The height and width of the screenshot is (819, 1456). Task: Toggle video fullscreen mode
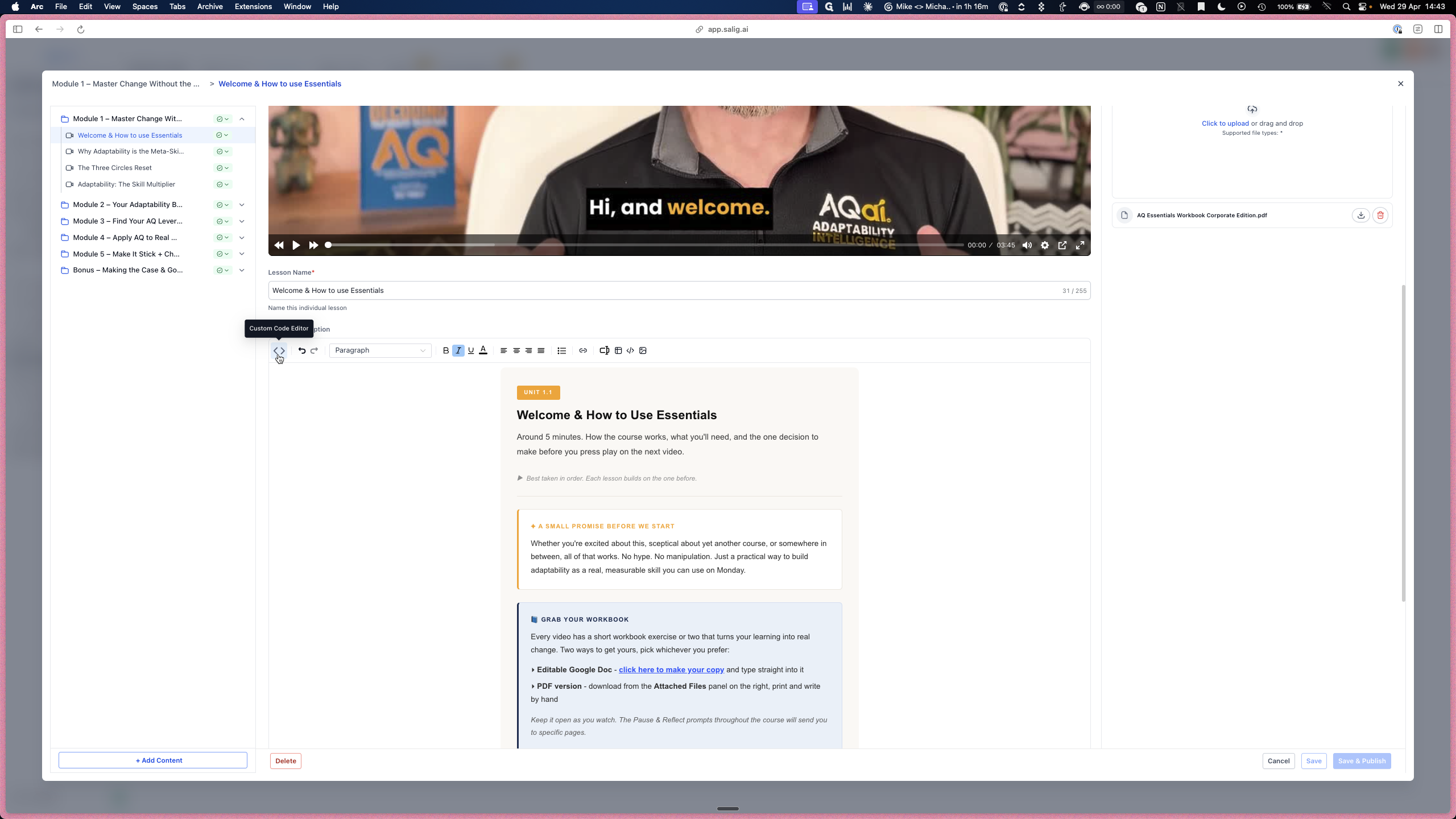point(1080,245)
